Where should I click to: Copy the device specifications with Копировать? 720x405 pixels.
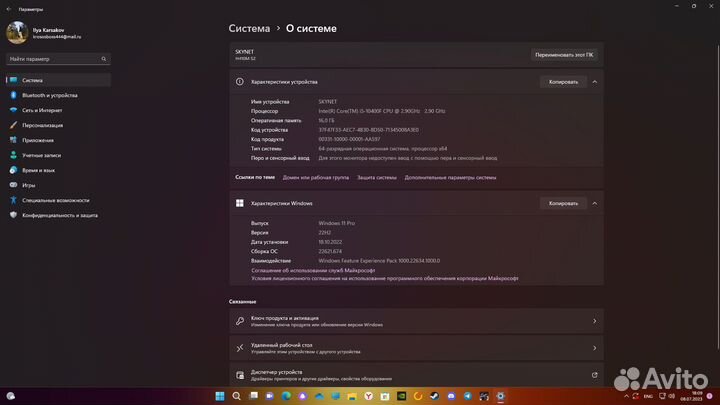(x=563, y=82)
